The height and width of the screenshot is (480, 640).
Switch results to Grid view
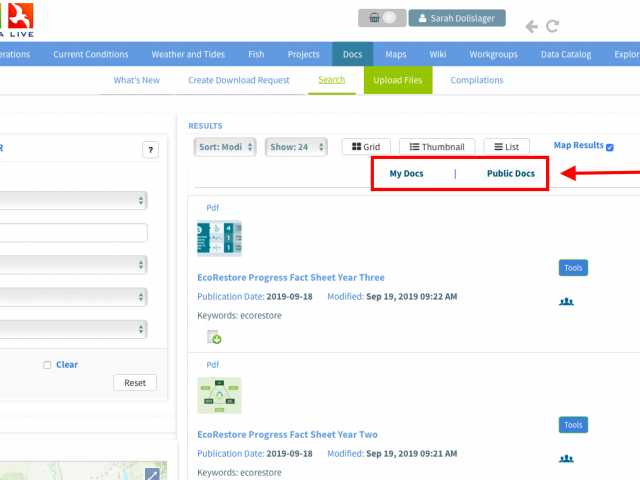click(366, 147)
